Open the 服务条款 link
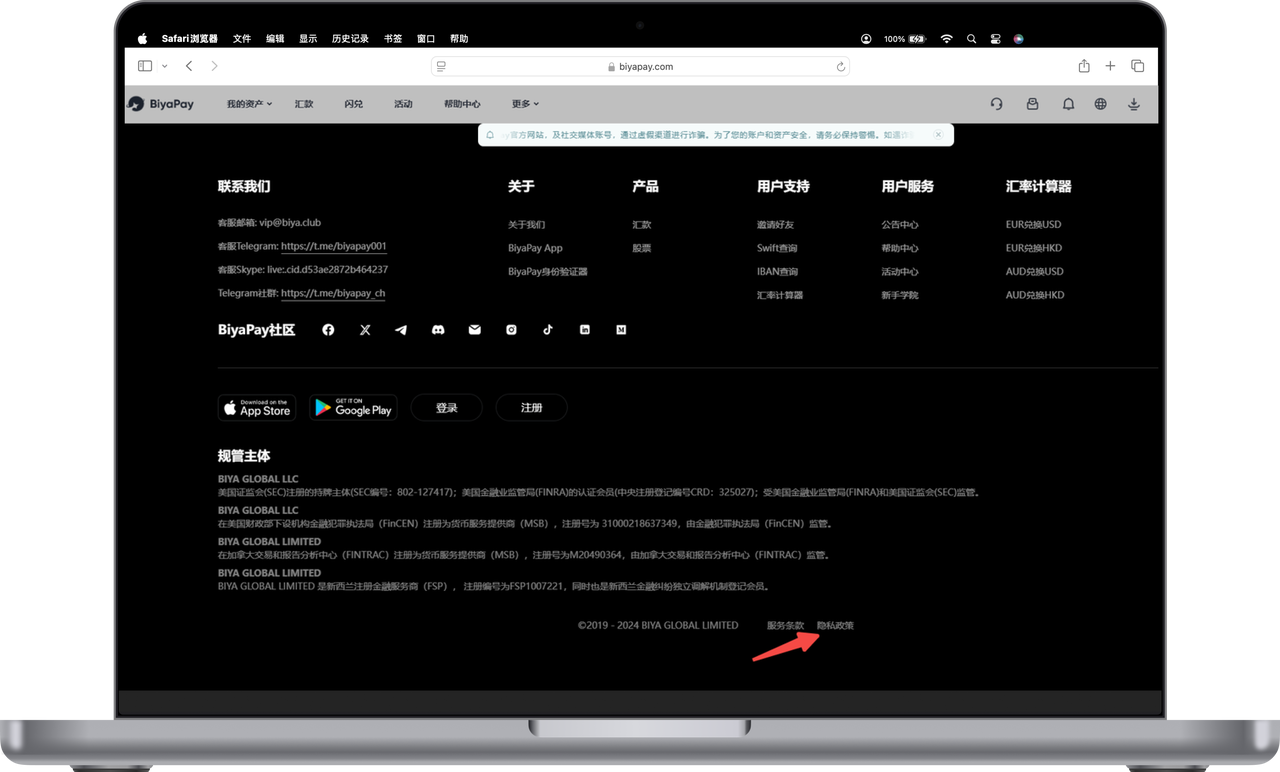The width and height of the screenshot is (1280, 772). tap(785, 625)
